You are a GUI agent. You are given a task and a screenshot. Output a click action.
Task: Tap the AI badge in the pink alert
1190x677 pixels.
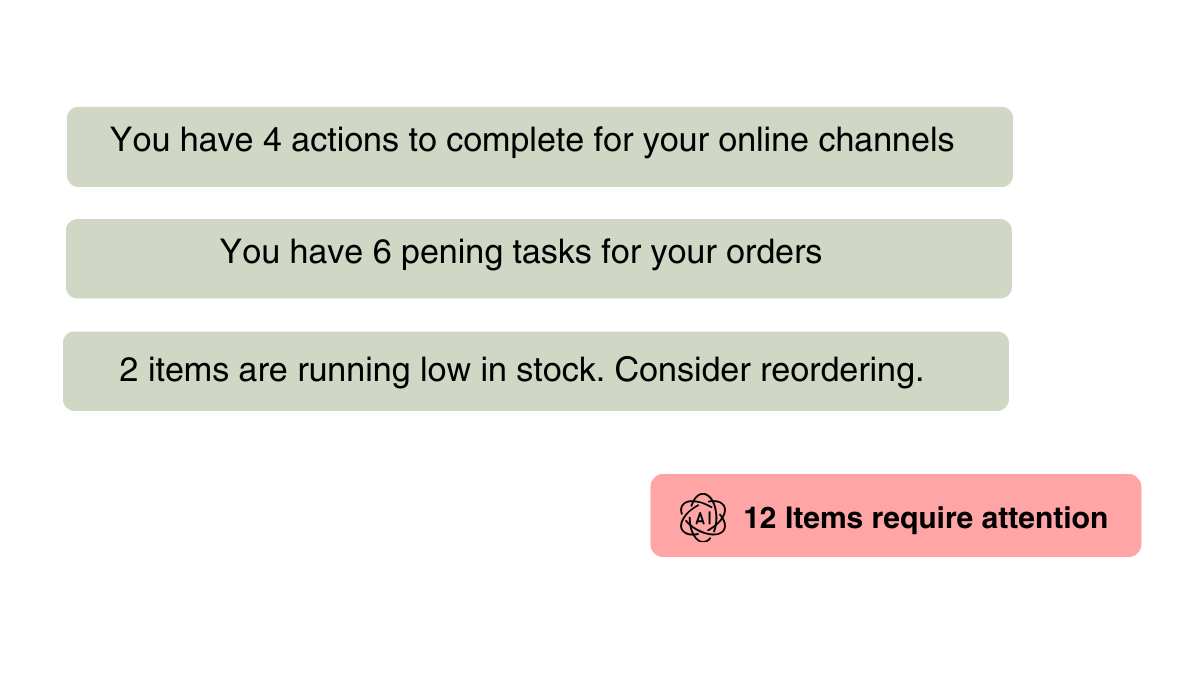coord(703,518)
